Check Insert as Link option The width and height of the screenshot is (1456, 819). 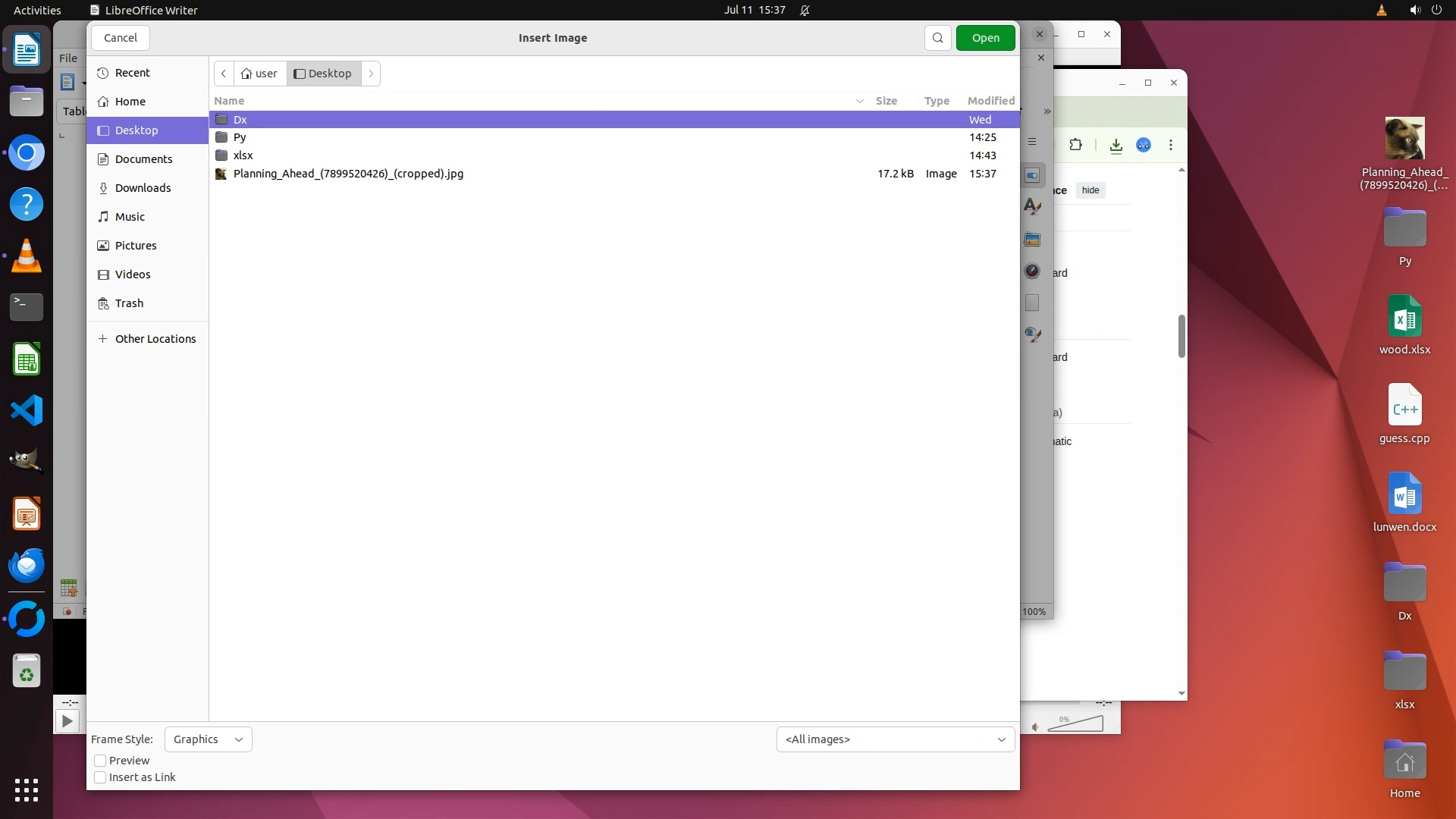[x=100, y=777]
